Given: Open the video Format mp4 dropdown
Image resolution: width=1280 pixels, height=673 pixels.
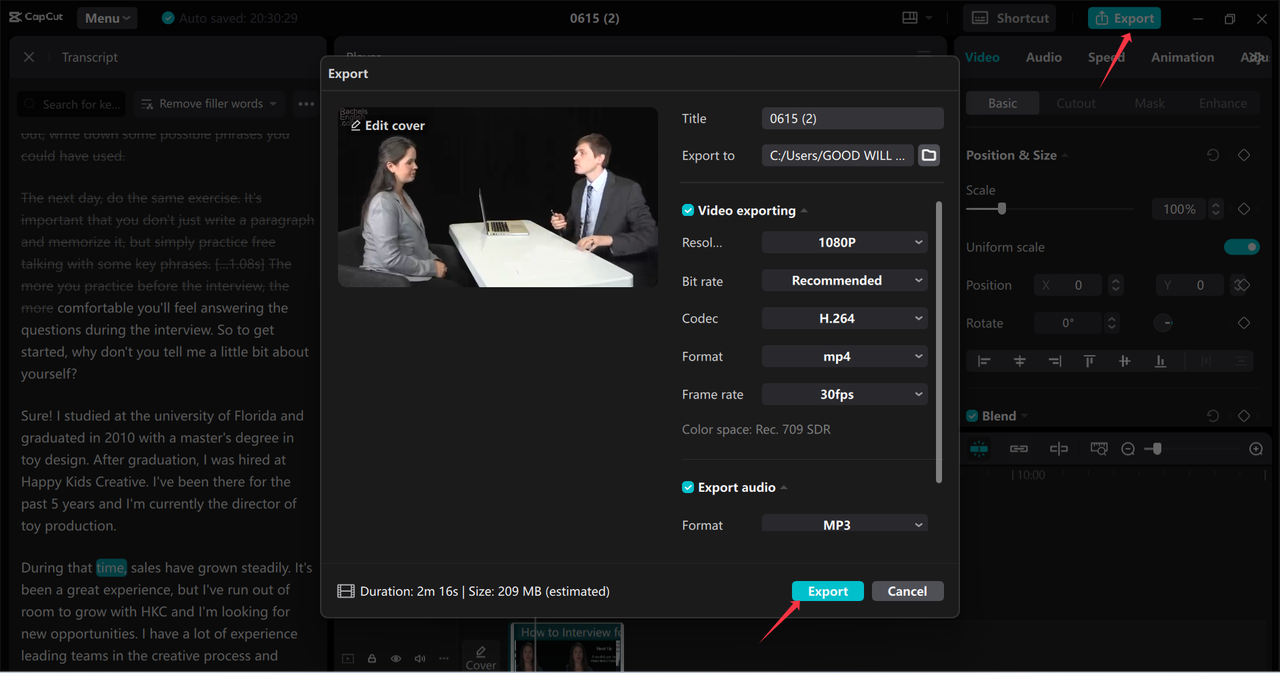Looking at the screenshot, I should [845, 356].
